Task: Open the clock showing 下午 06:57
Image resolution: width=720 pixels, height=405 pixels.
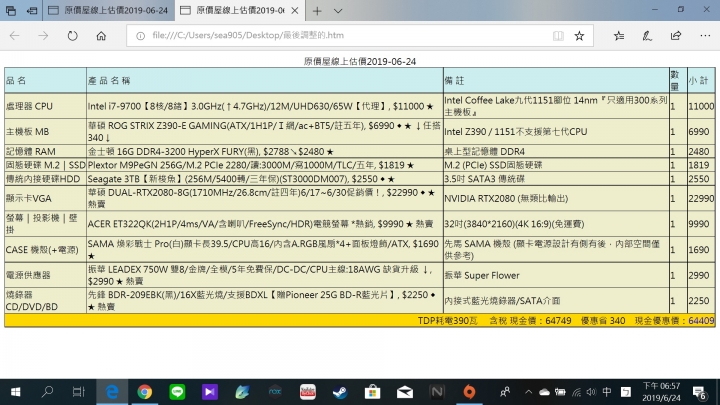Action: pos(661,392)
